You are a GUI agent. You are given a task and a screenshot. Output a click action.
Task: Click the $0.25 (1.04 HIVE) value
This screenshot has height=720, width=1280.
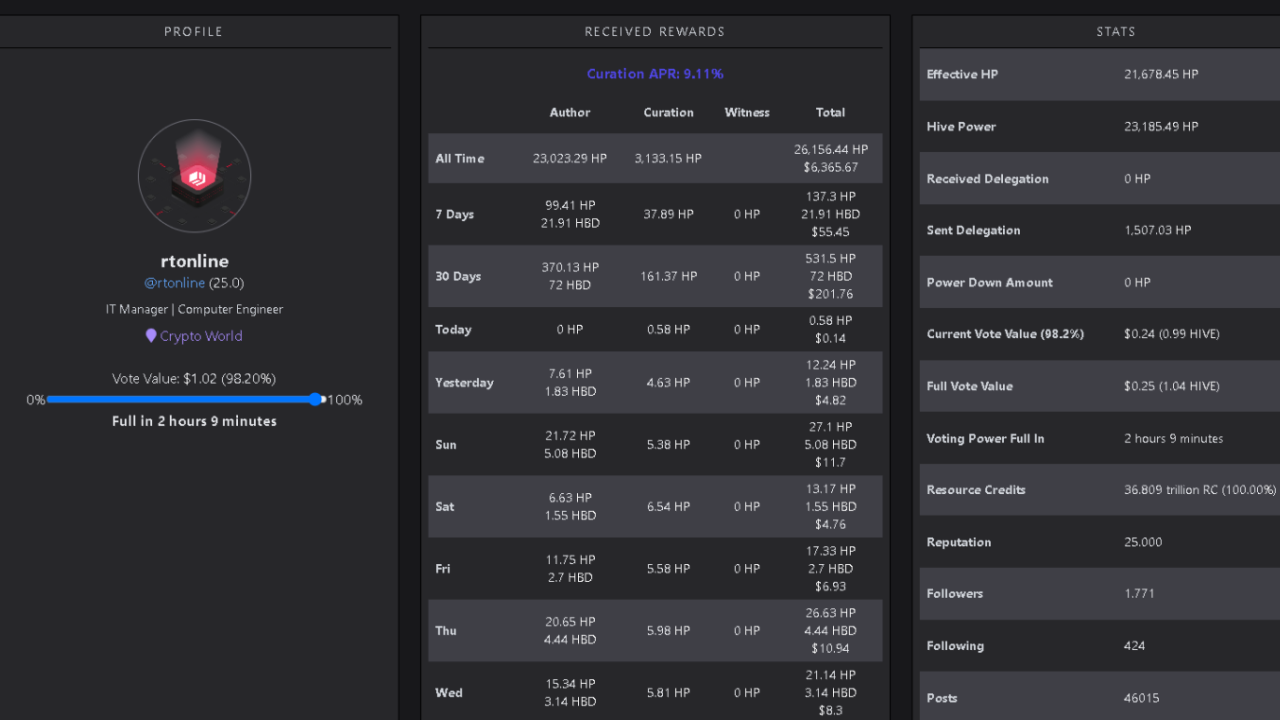click(x=1172, y=386)
